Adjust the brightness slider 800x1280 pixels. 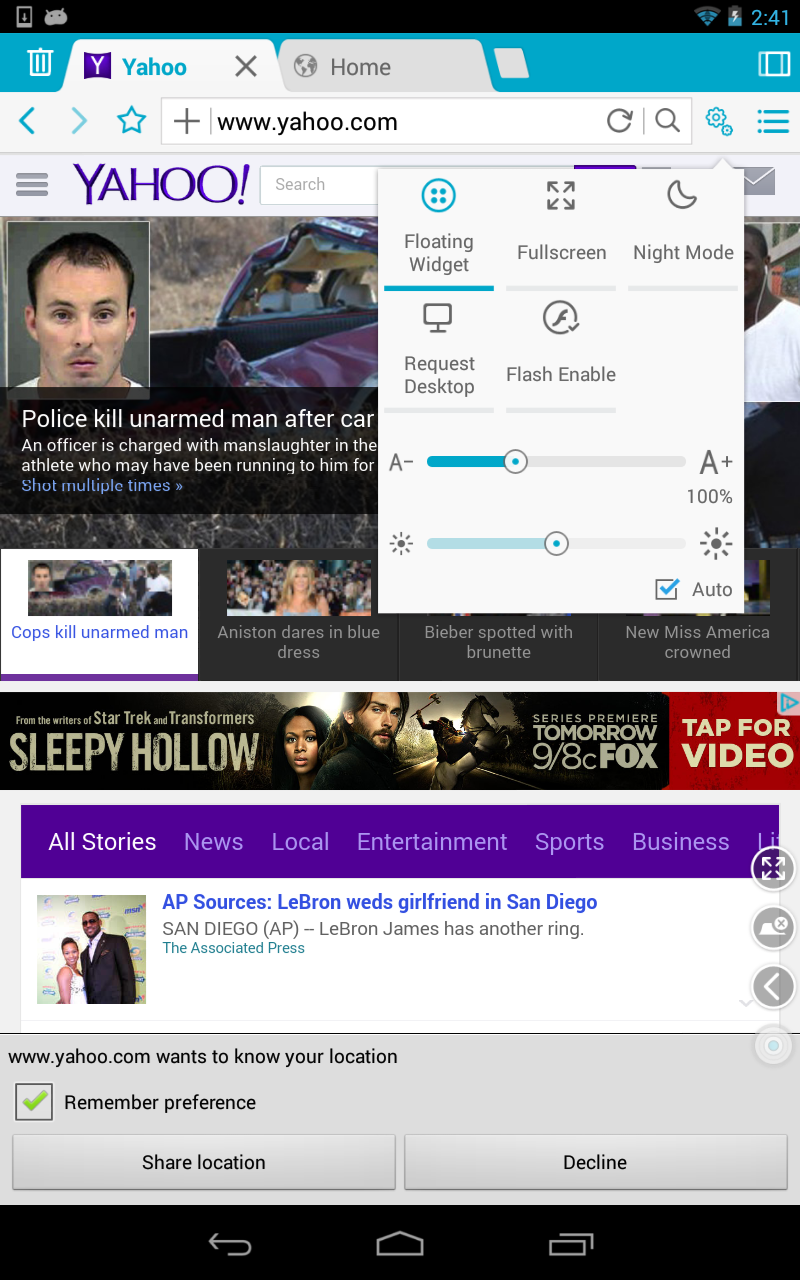point(556,544)
